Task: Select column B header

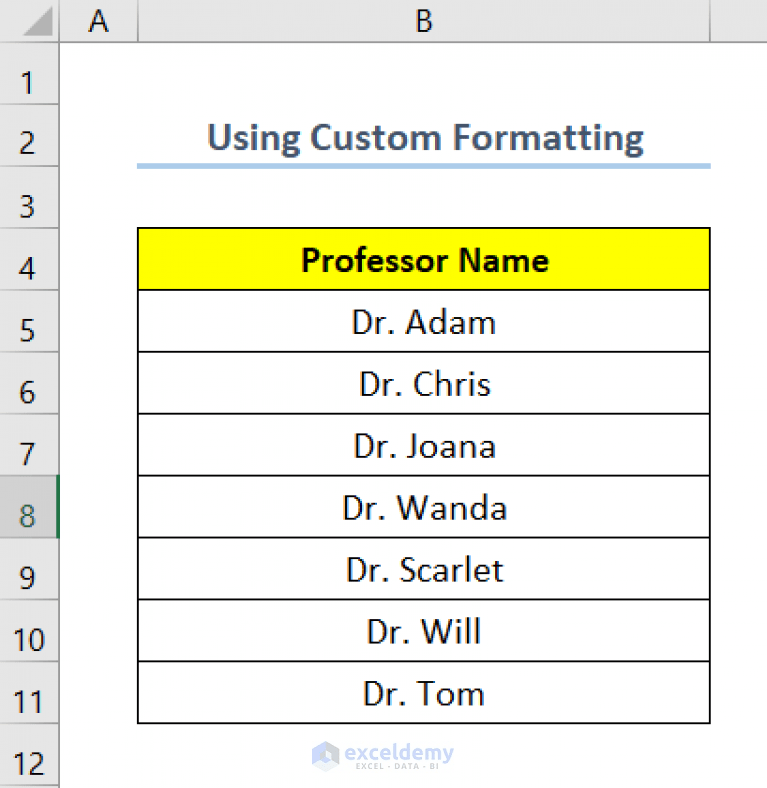Action: click(424, 21)
